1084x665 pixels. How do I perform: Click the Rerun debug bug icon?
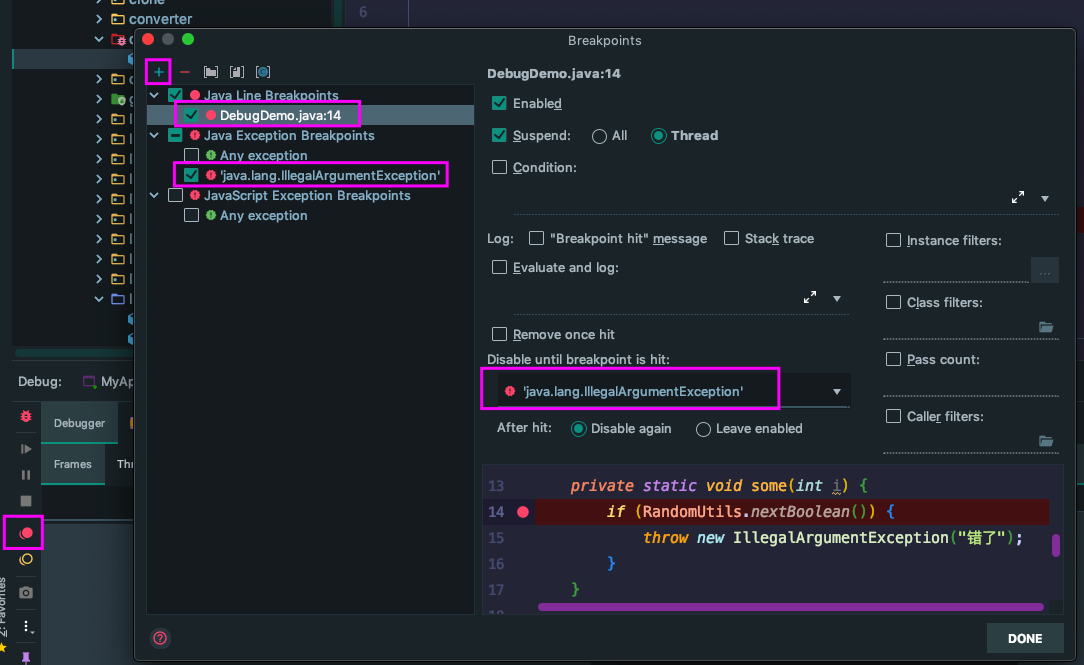(x=26, y=416)
